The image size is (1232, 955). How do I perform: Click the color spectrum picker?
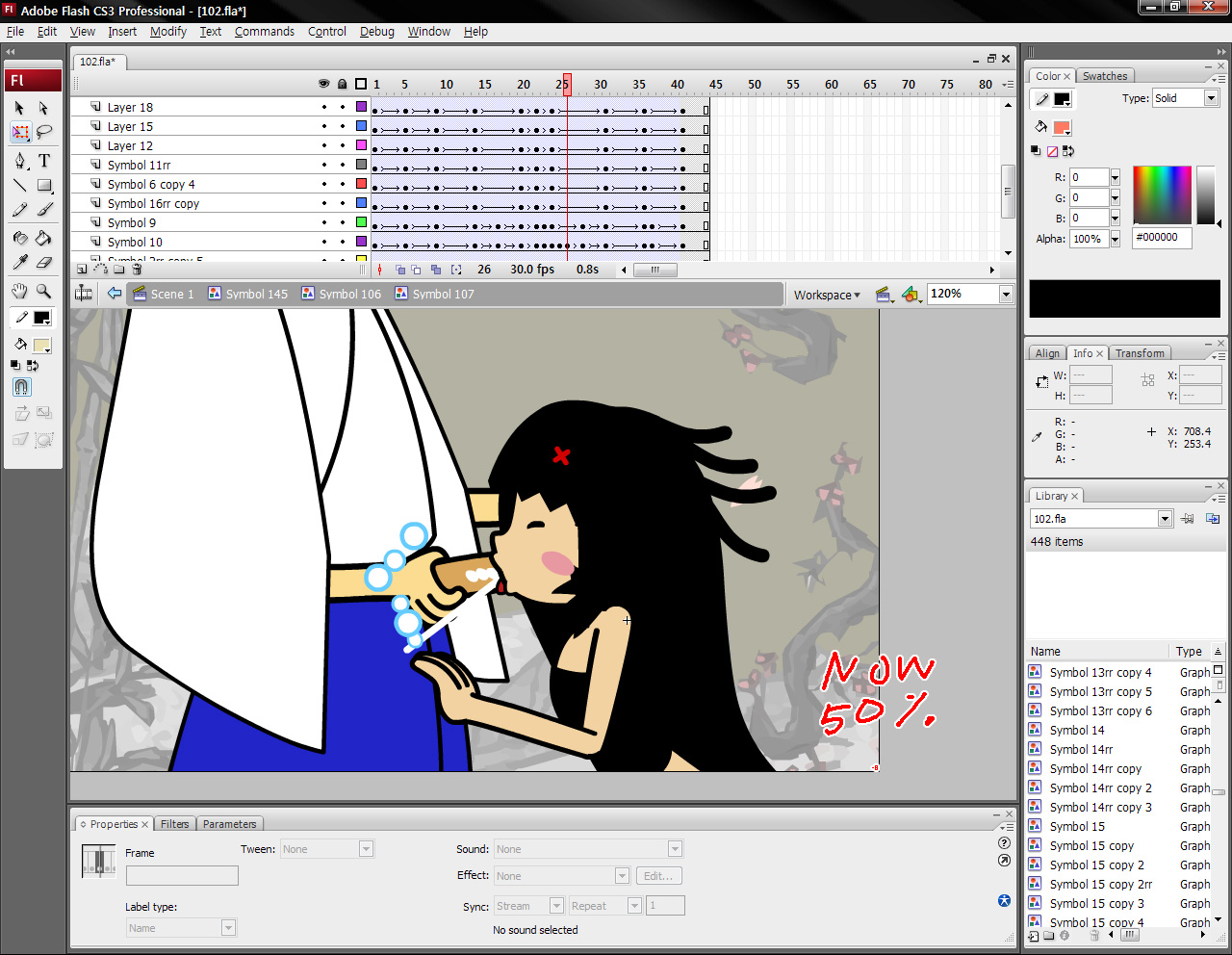(1162, 194)
